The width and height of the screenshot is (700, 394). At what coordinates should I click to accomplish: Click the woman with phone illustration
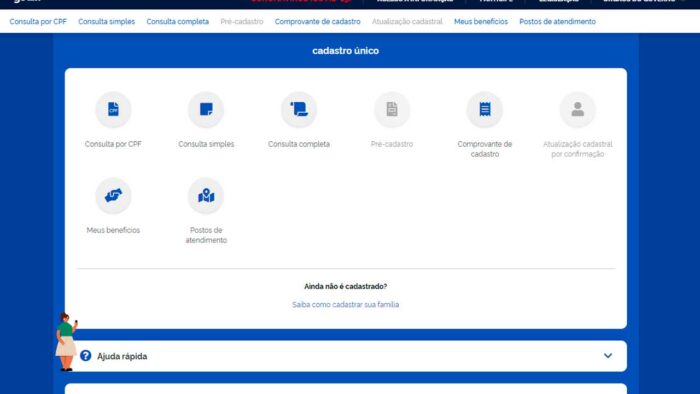coord(66,342)
